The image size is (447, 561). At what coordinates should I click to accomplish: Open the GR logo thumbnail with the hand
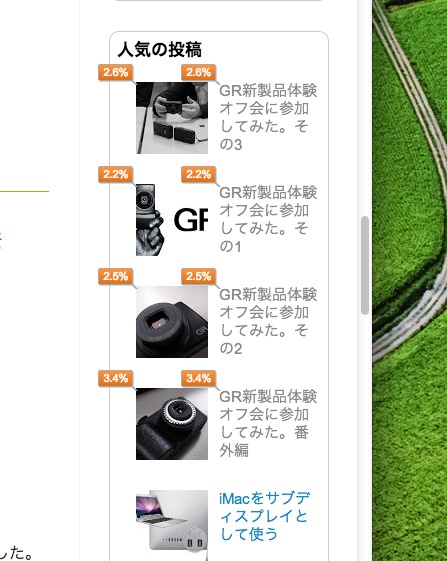point(172,220)
